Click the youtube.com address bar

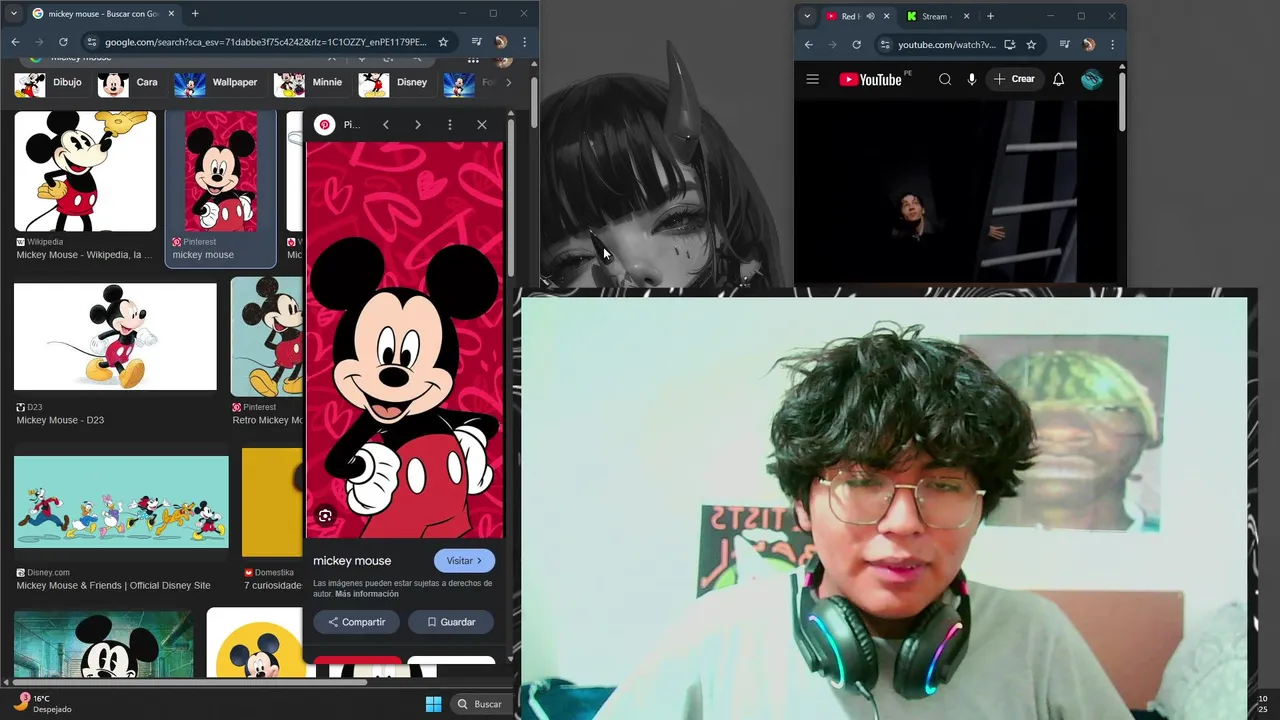click(946, 44)
